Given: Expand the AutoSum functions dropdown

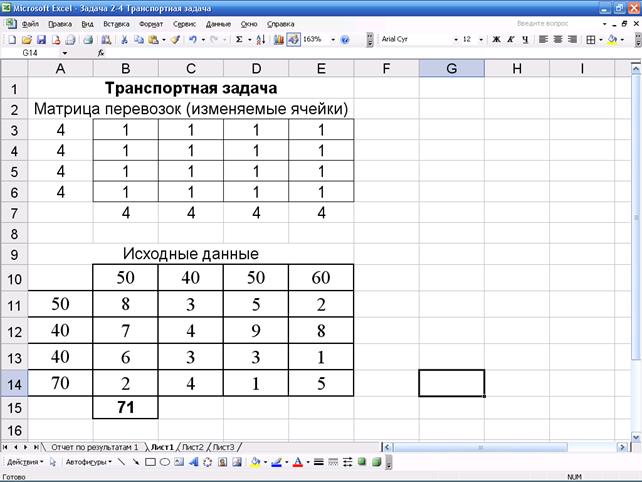Looking at the screenshot, I should point(249,40).
